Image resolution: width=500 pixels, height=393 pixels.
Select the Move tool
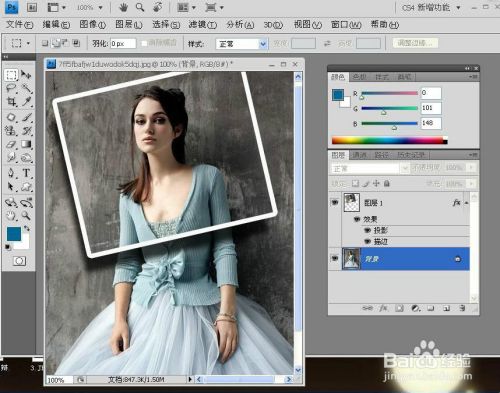click(26, 75)
